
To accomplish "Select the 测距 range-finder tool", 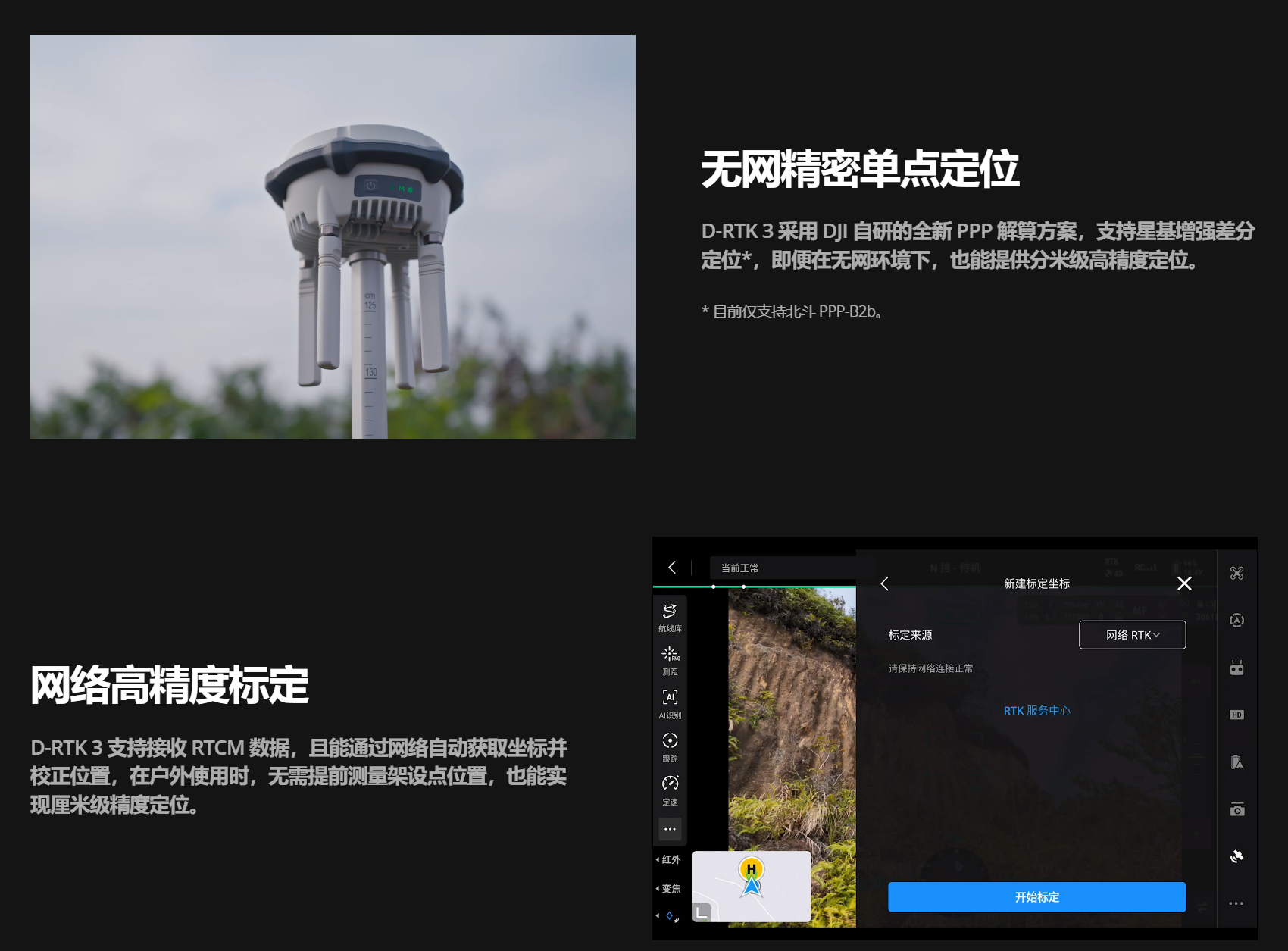I will [670, 660].
